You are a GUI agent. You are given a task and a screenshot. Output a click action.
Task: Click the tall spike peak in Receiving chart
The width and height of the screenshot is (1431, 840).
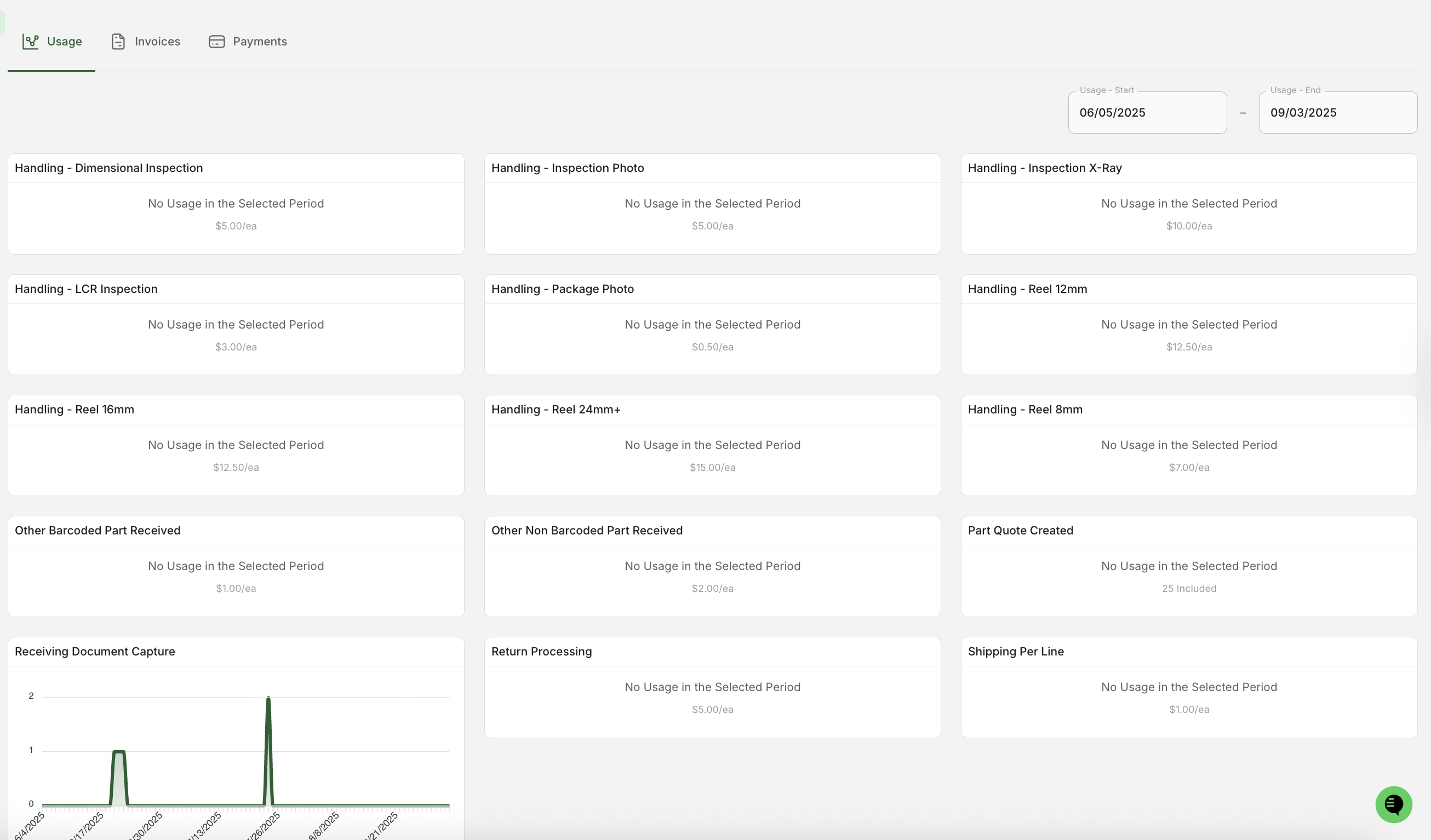click(268, 698)
